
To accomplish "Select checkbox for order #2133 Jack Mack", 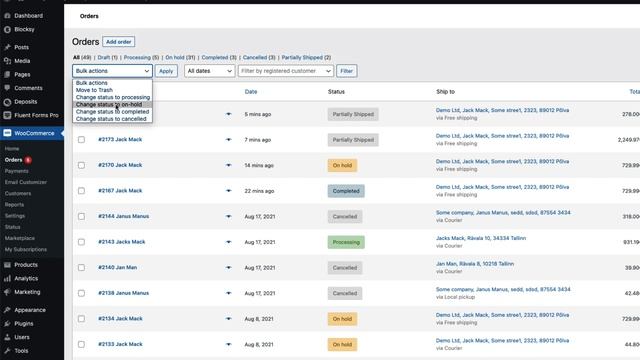I will tap(81, 344).
